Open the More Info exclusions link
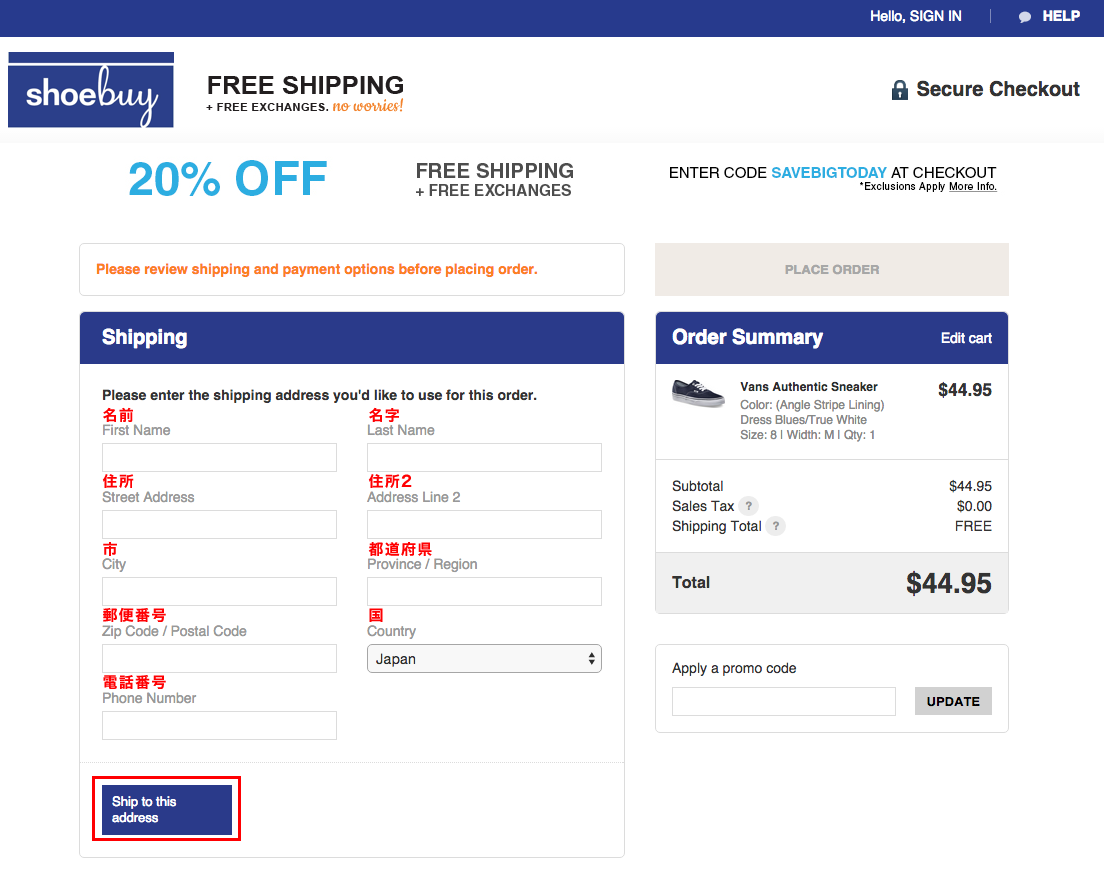1104x873 pixels. [972, 187]
